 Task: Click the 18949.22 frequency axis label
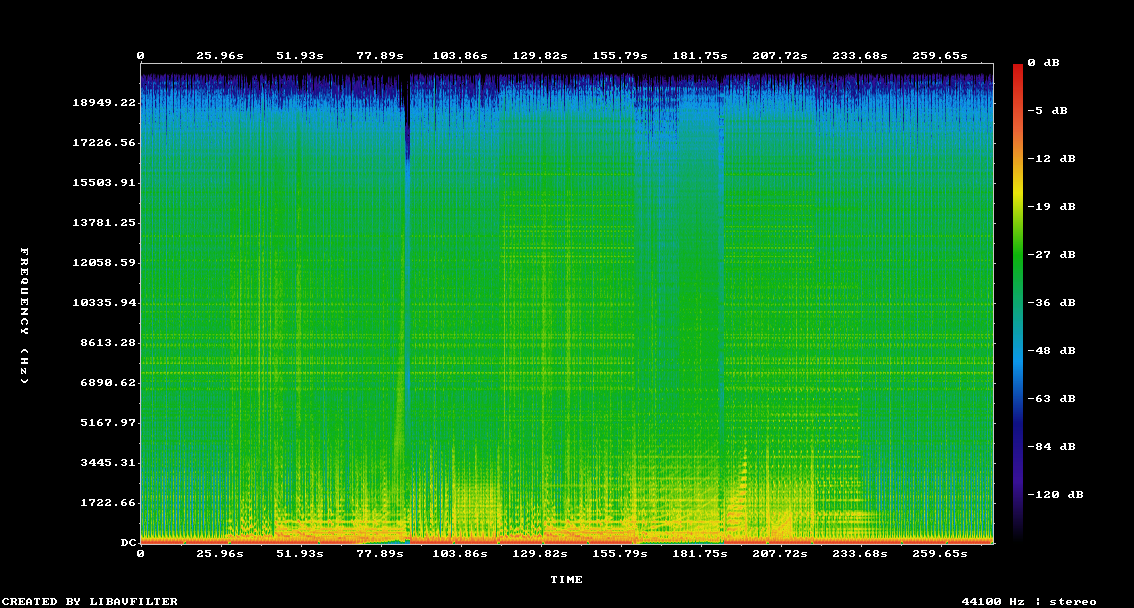click(x=103, y=103)
